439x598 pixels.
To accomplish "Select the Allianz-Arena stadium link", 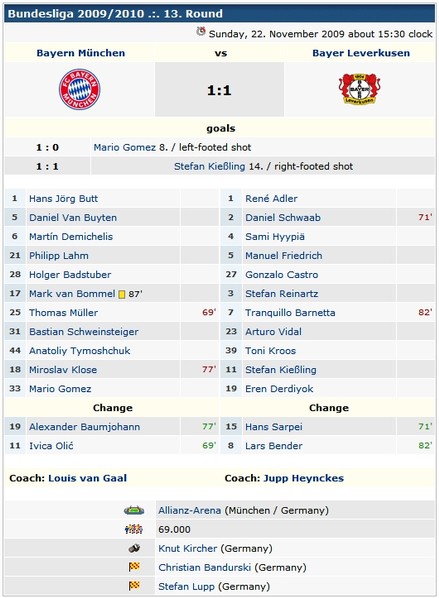I will coord(190,510).
